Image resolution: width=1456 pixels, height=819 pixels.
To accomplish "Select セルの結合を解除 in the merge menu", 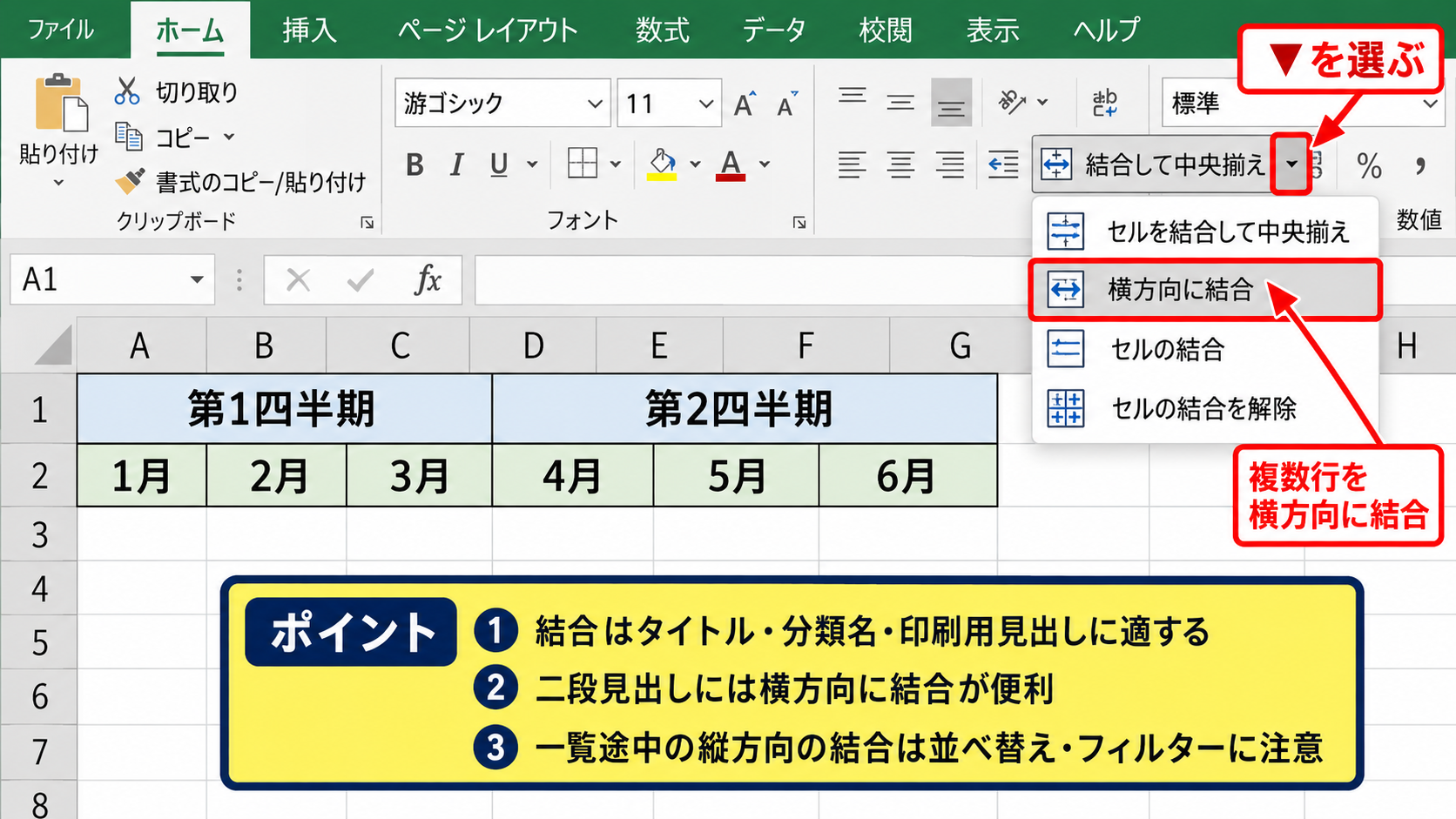I will tap(1204, 407).
